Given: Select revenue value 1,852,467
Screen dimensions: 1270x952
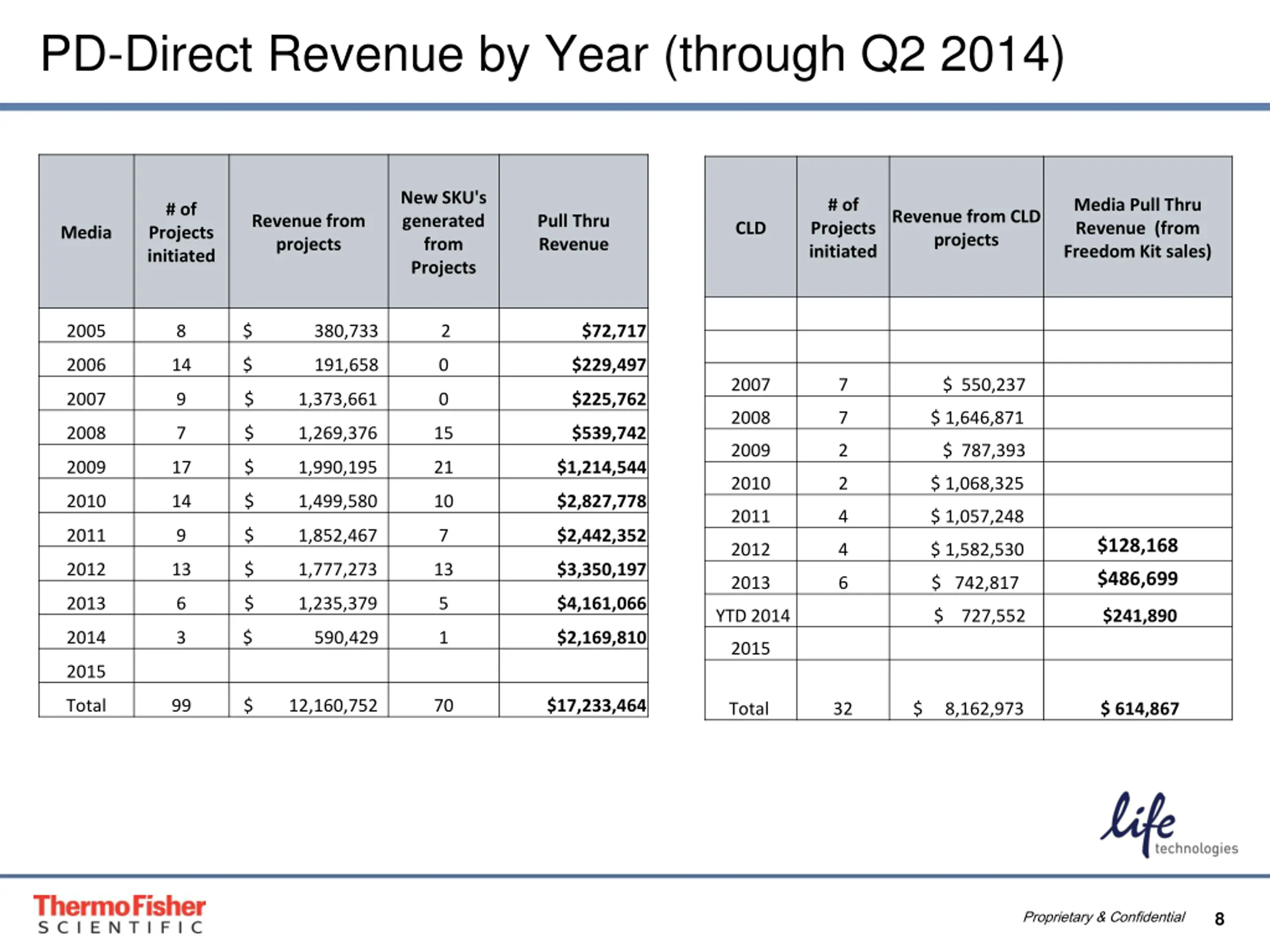Looking at the screenshot, I should click(x=338, y=535).
